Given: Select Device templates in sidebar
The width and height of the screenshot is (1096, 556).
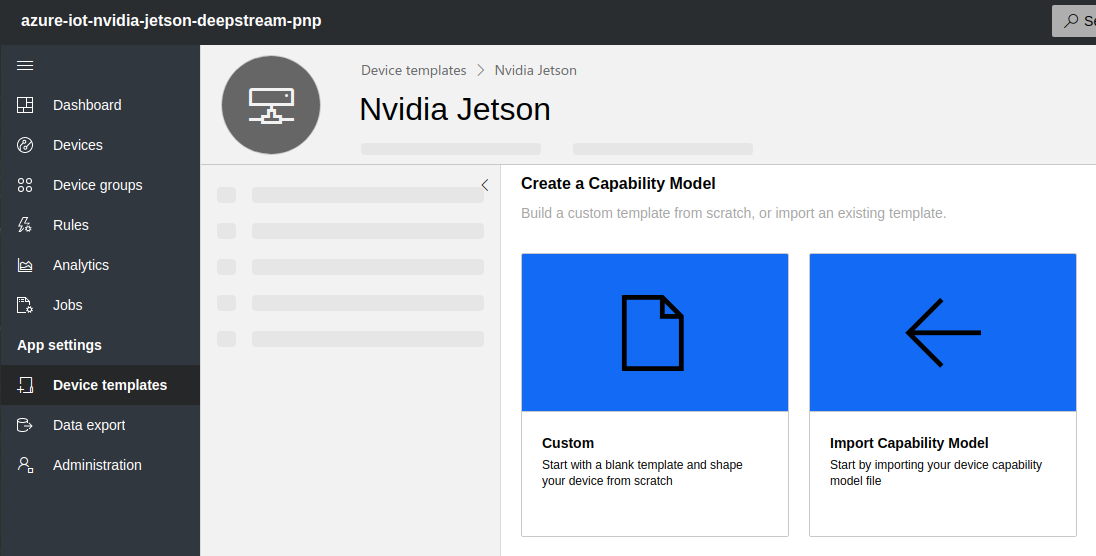Looking at the screenshot, I should click(100, 385).
